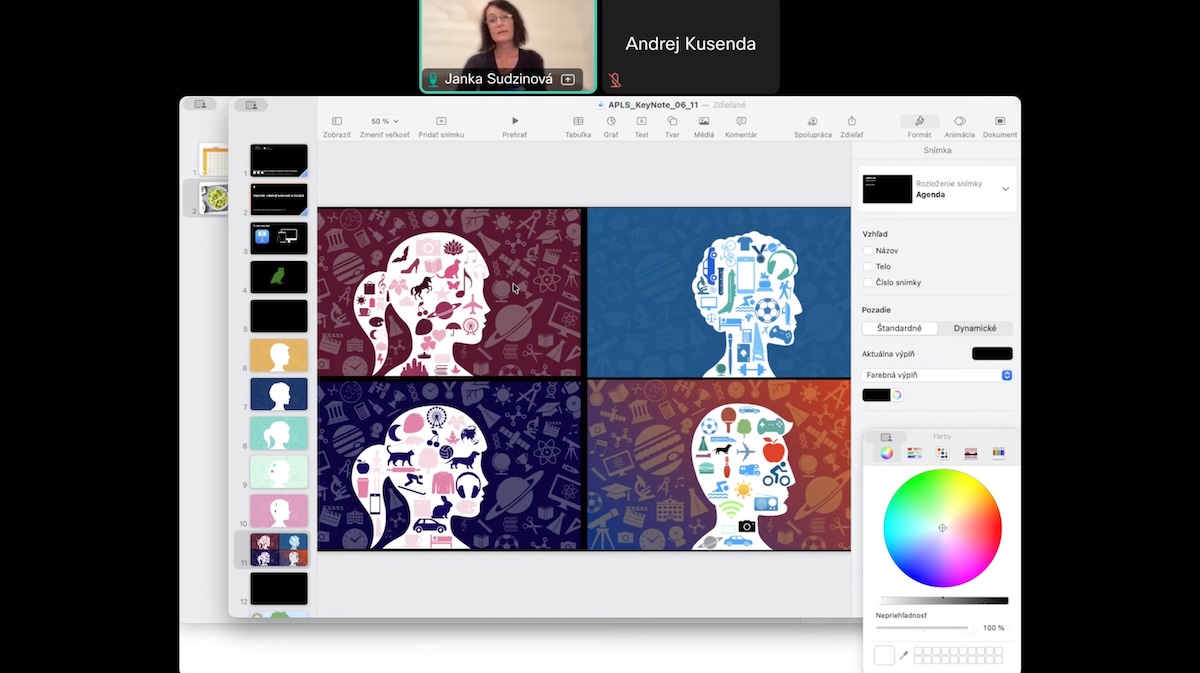Image resolution: width=1200 pixels, height=673 pixels.
Task: Select slide 9 light green thumbnail
Action: click(279, 472)
